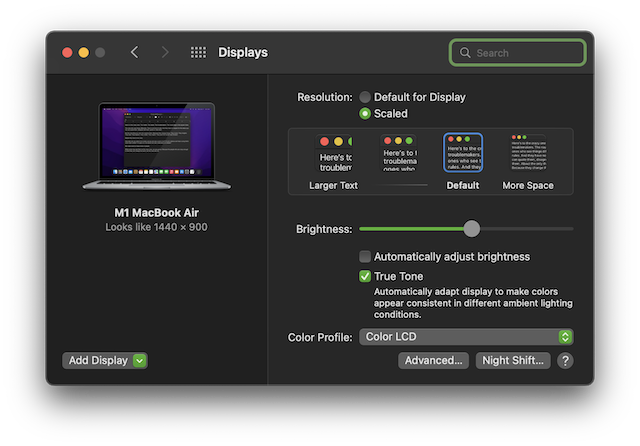The width and height of the screenshot is (640, 446).
Task: Go forward with the right chevron
Action: [165, 52]
